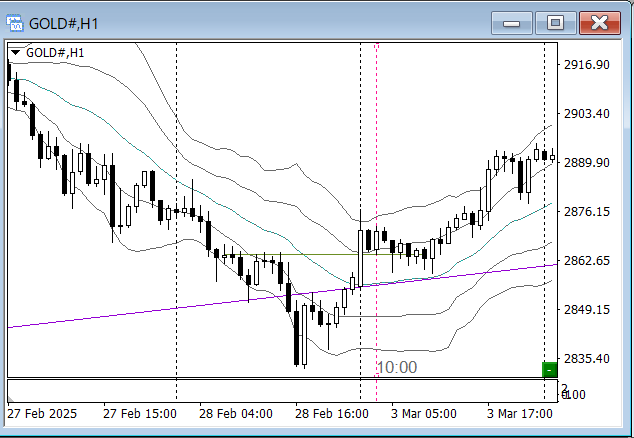Open the GOLD#,H1 chart dropdown triangle
This screenshot has width=634, height=438.
[x=15, y=53]
